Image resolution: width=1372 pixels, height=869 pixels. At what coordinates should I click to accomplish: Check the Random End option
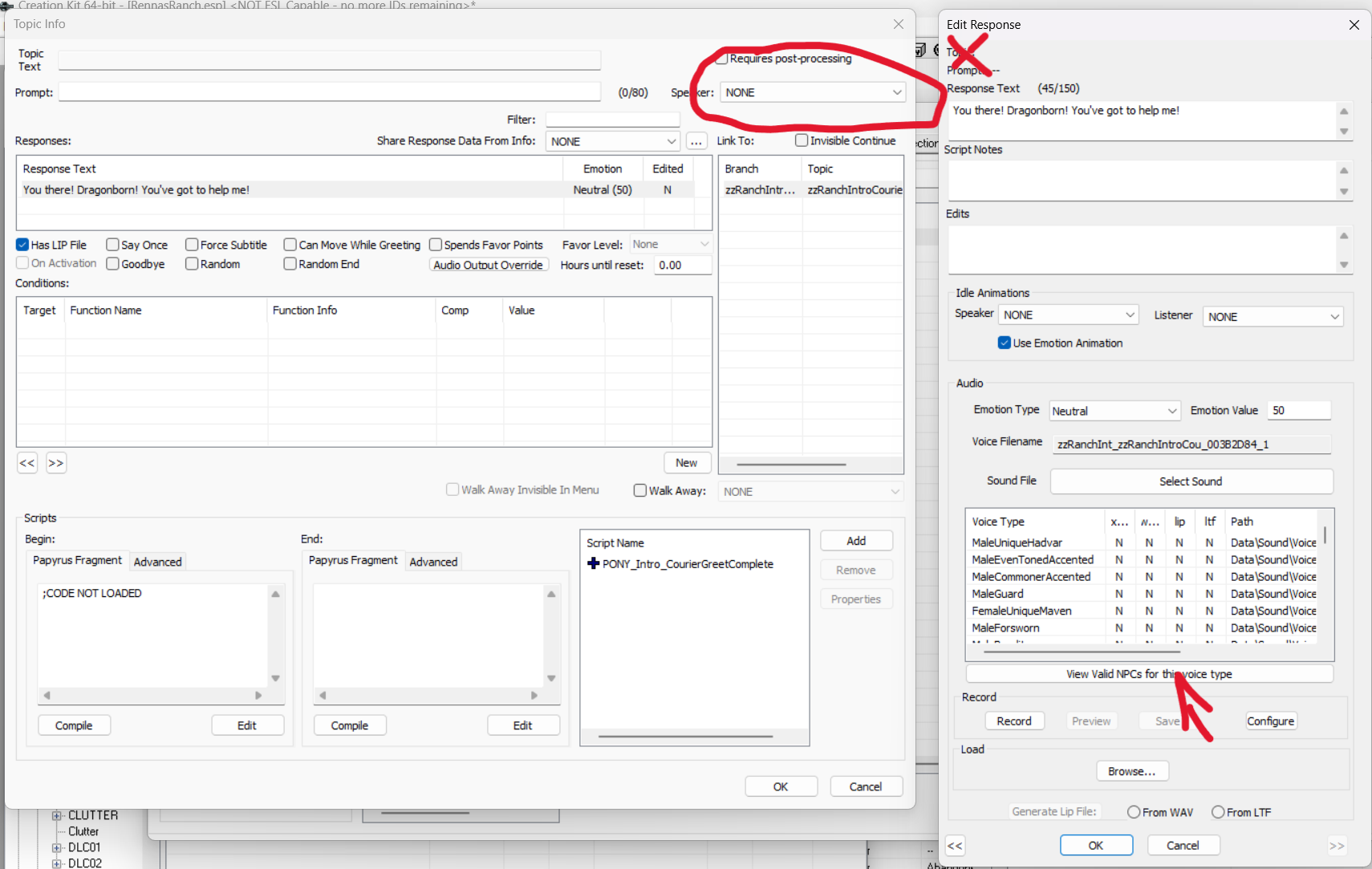coord(290,263)
